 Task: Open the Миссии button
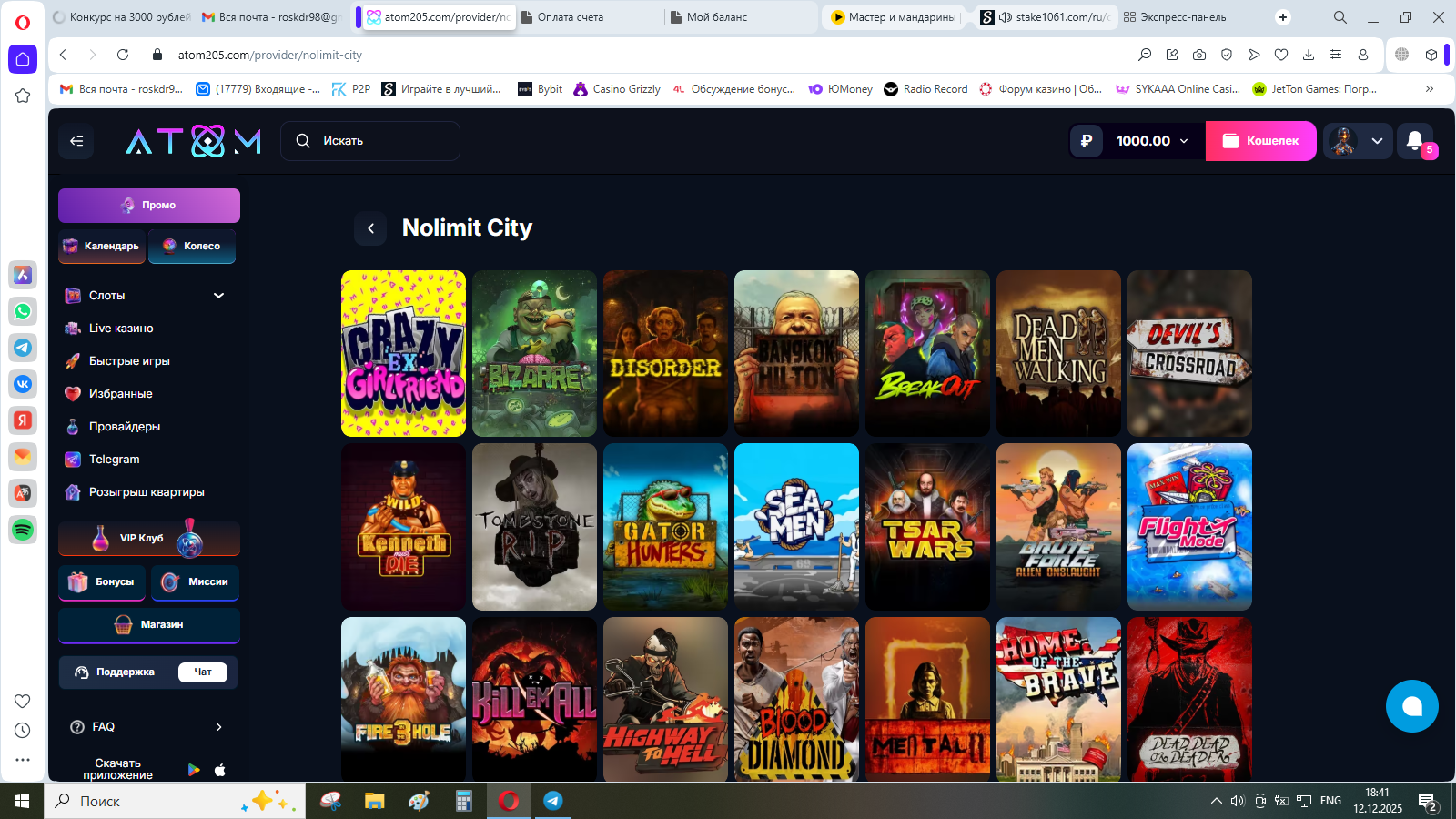click(x=195, y=582)
